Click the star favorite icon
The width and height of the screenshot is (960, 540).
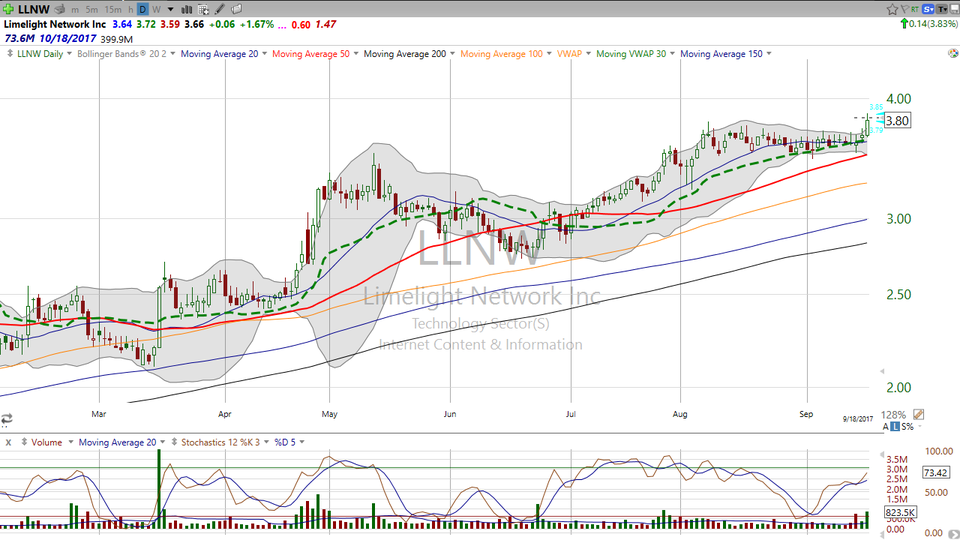coord(893,9)
